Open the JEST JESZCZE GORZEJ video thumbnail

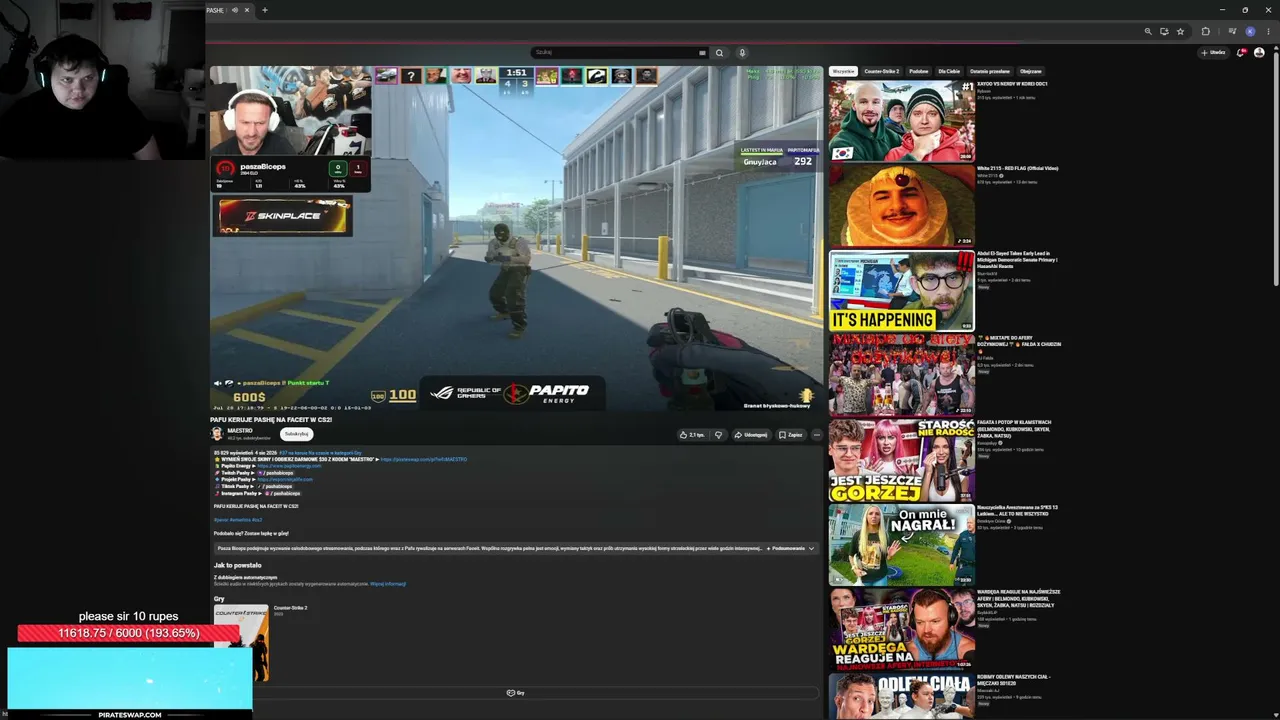(902, 460)
